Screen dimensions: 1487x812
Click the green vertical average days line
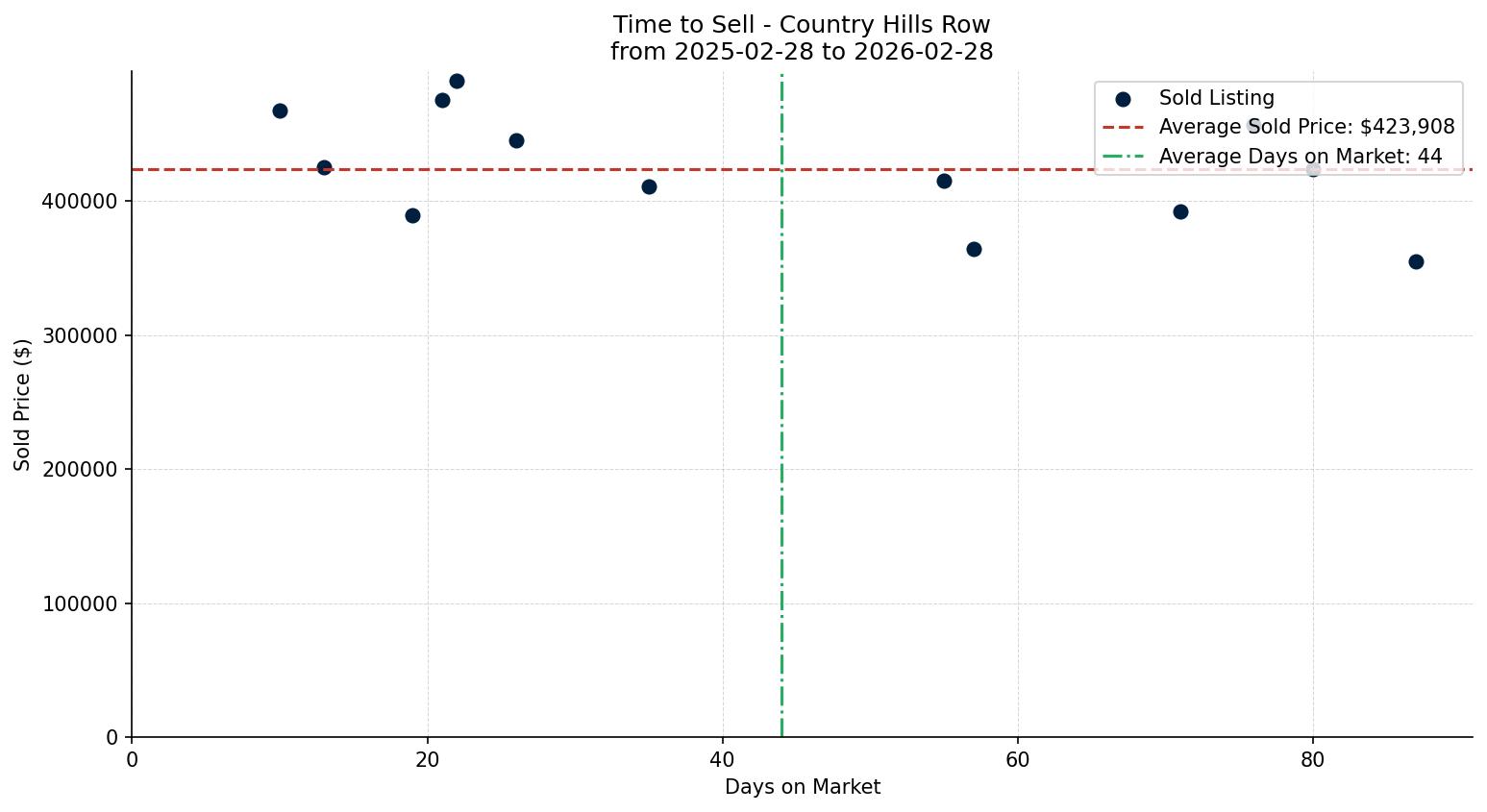point(781,432)
